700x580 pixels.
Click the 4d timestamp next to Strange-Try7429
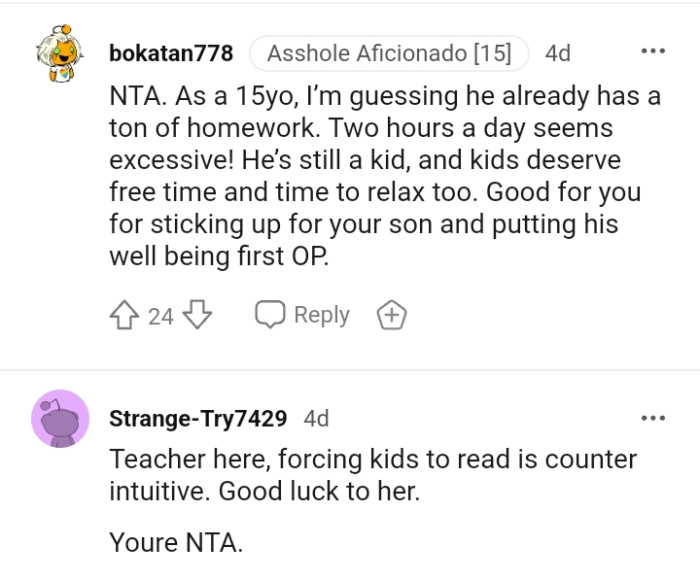(x=316, y=419)
